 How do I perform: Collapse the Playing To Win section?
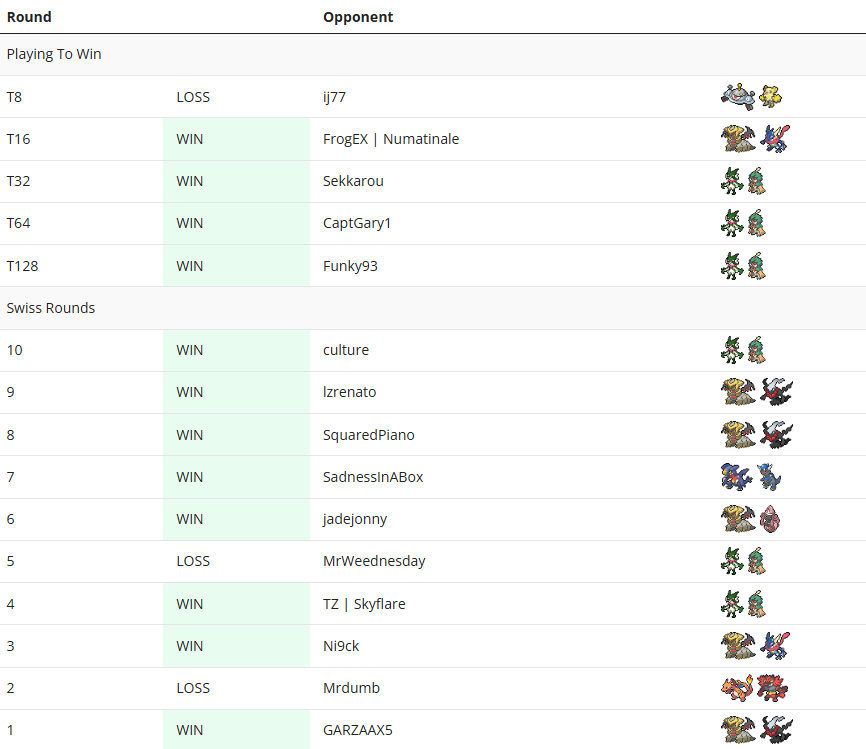click(54, 54)
